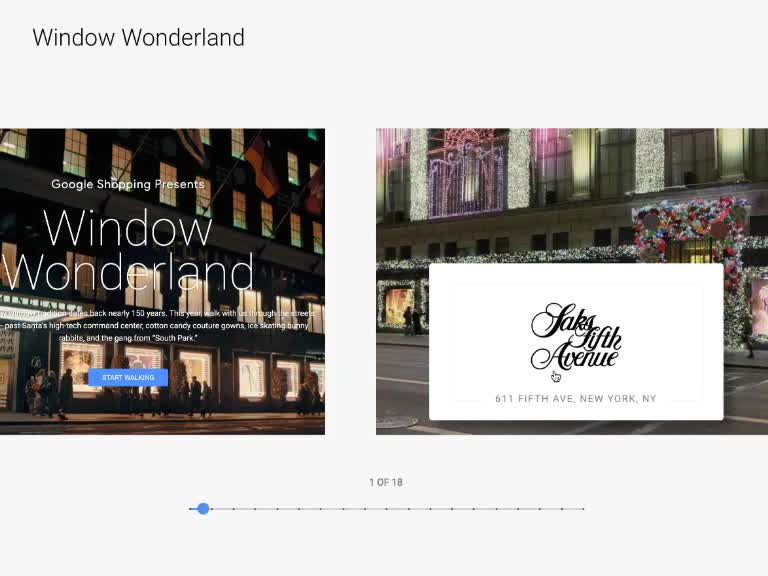This screenshot has width=768, height=576.
Task: Jump to the last dot on the slider track
Action: (583, 509)
